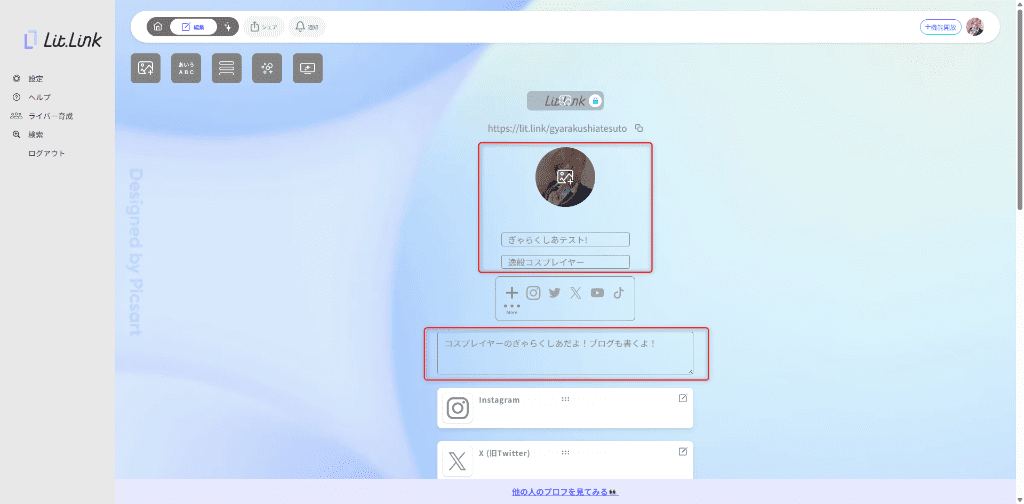
Task: Open the account avatar menu
Action: pos(974,27)
